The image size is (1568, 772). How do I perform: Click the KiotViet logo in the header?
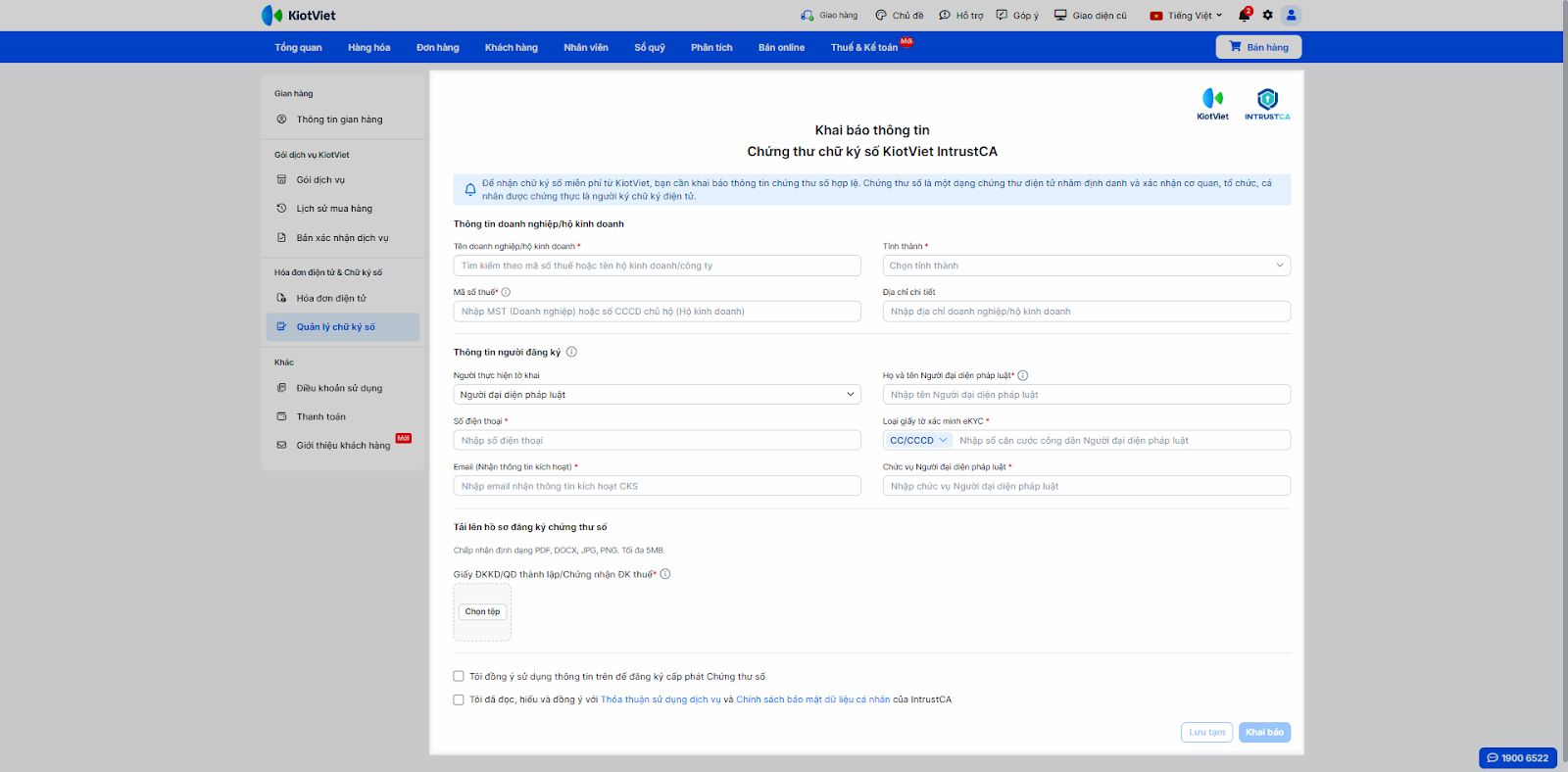(x=299, y=16)
